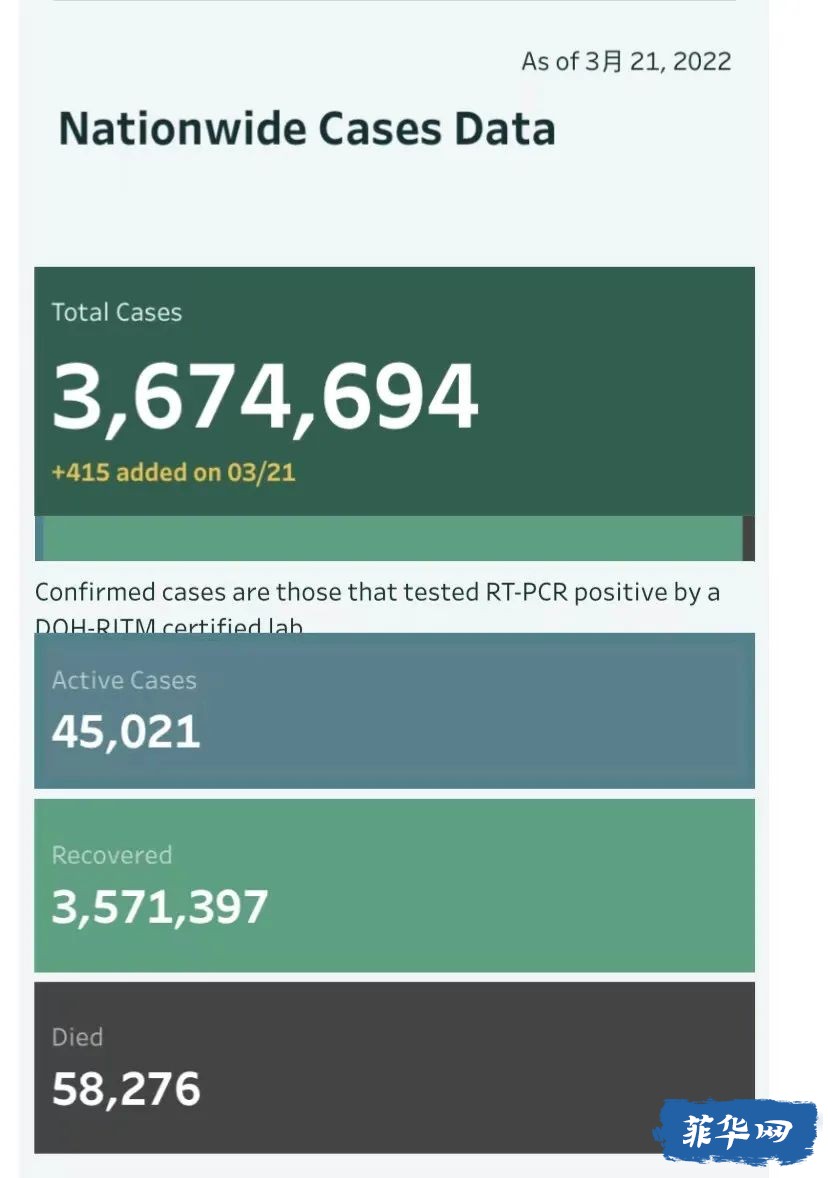Click the Recovered label text

coord(112,855)
